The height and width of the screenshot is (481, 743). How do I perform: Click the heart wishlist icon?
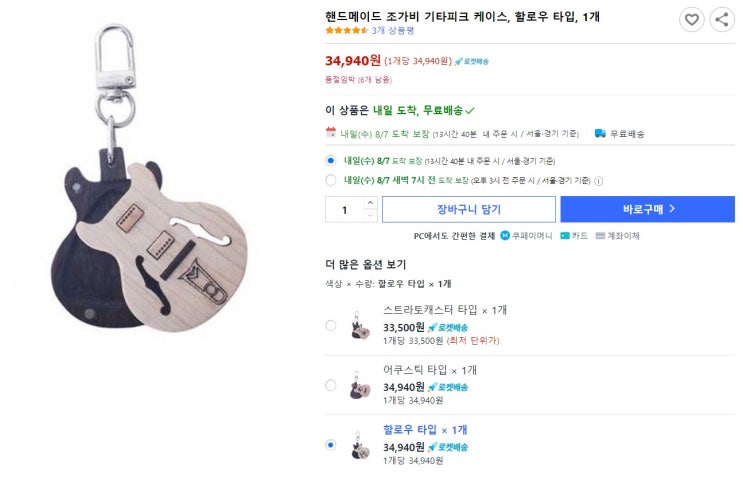pos(691,19)
